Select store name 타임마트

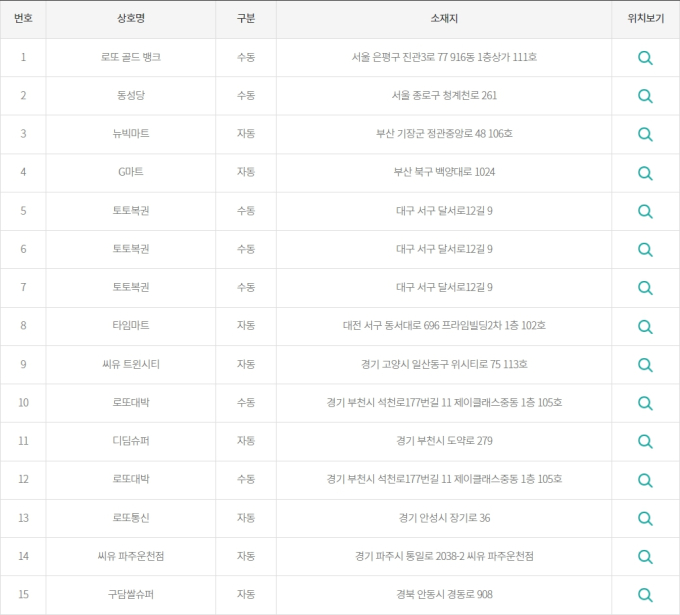click(x=131, y=325)
